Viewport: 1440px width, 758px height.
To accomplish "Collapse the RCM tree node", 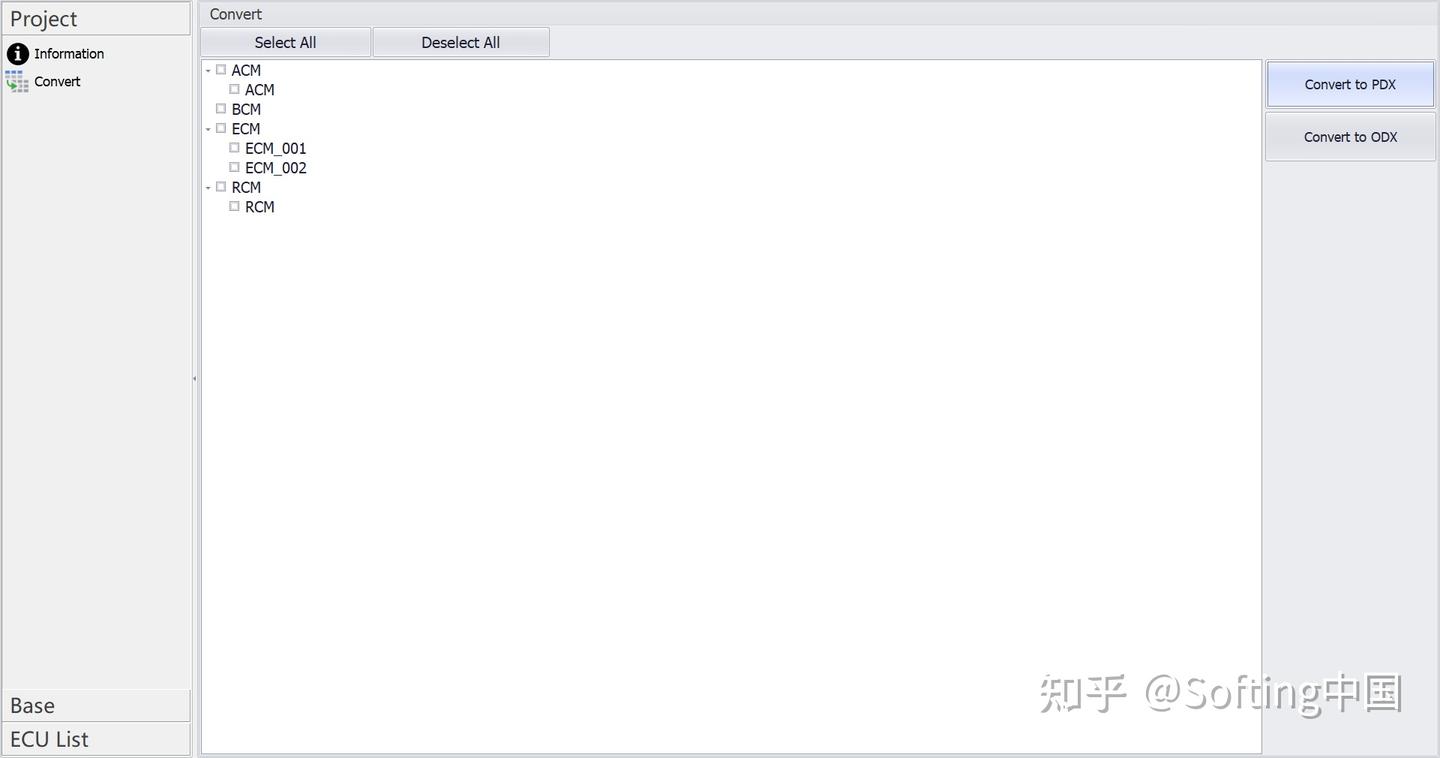I will coord(208,187).
